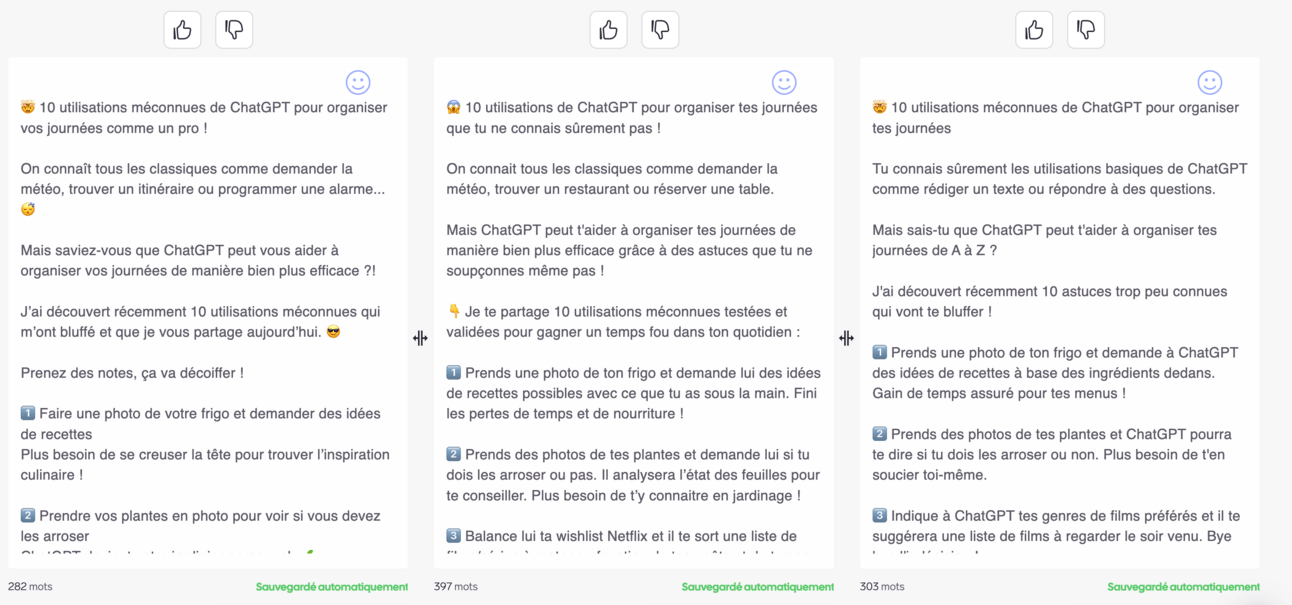The width and height of the screenshot is (1292, 605).
Task: Like the left draft with thumbs up
Action: (x=182, y=30)
